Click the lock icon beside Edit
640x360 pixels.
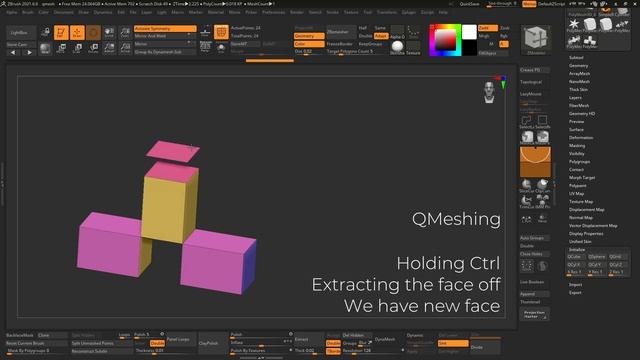click(x=45, y=33)
